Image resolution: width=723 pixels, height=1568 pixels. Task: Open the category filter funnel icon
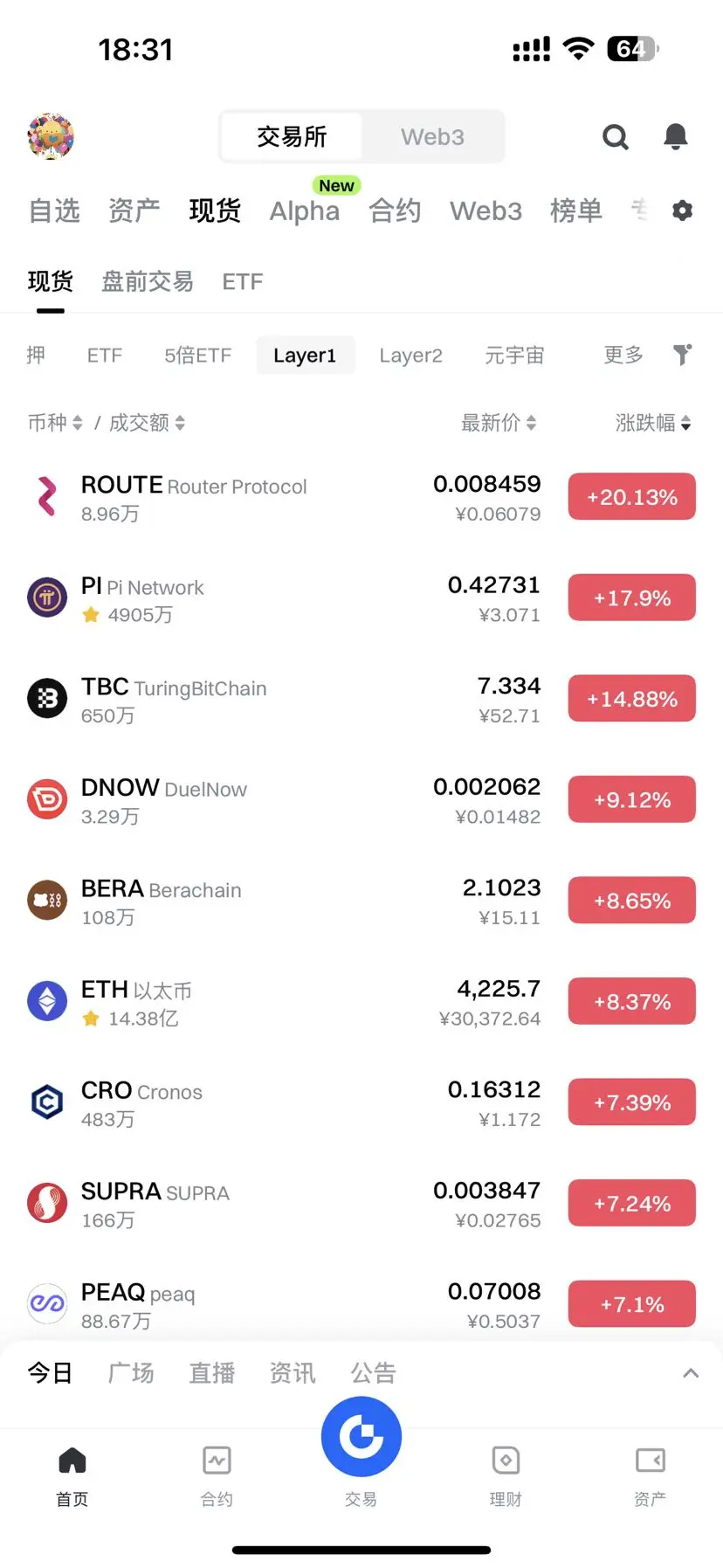click(x=683, y=355)
